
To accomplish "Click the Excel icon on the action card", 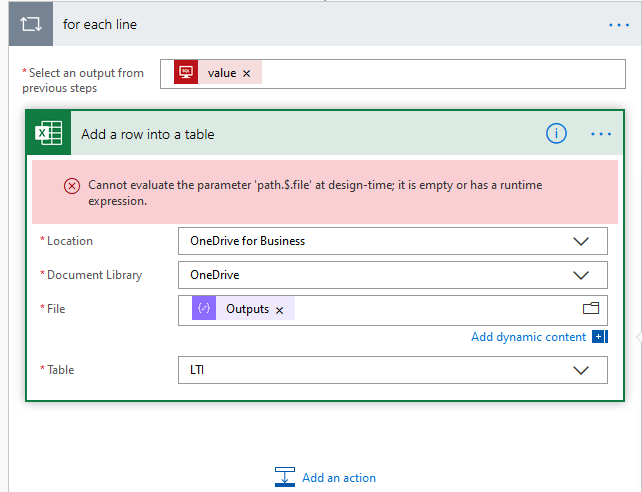I will (x=49, y=134).
